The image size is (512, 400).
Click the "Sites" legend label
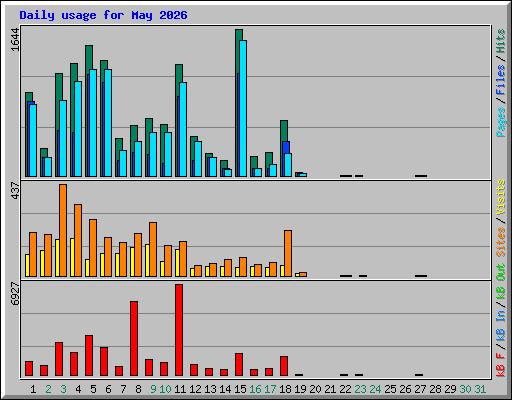click(x=500, y=242)
